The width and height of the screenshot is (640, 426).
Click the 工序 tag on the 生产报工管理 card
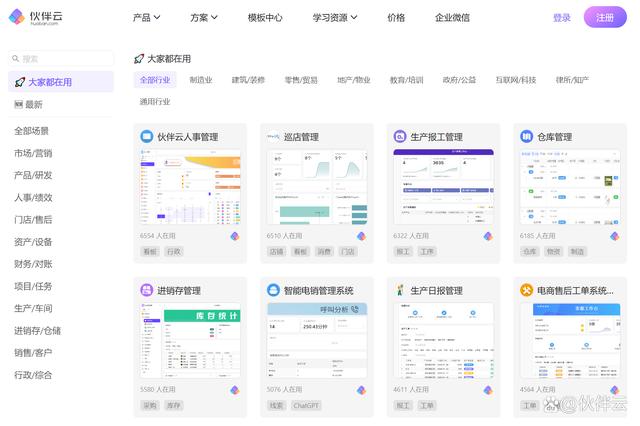click(x=427, y=251)
